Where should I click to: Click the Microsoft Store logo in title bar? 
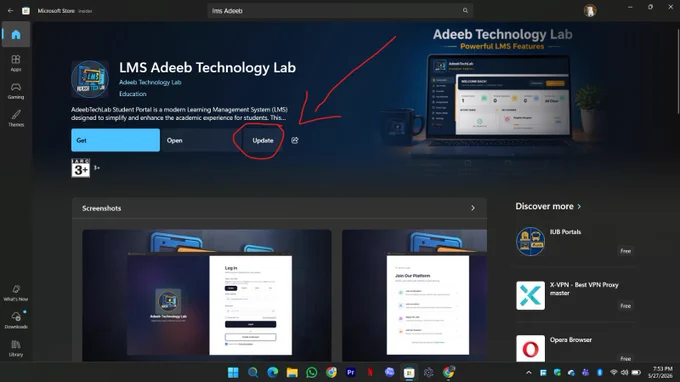[x=26, y=10]
